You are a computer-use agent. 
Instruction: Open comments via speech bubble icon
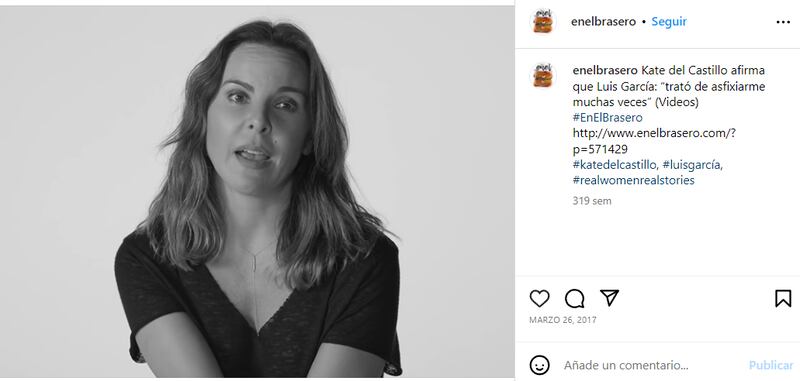(x=574, y=298)
